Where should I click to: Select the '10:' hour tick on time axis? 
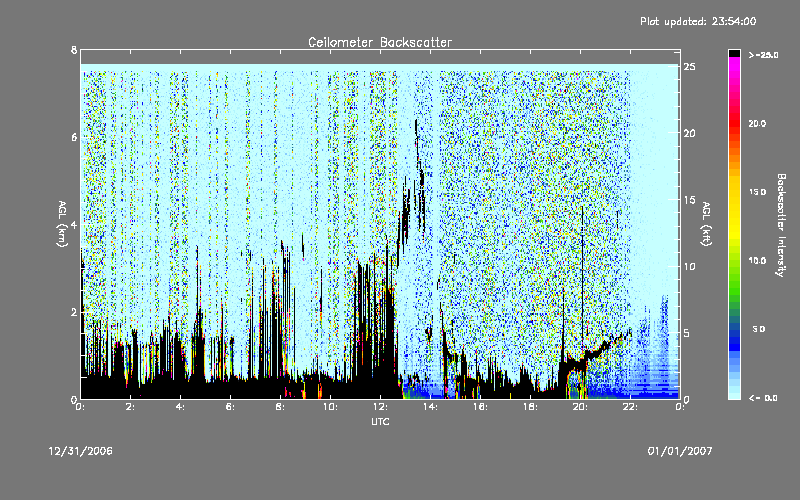331,407
